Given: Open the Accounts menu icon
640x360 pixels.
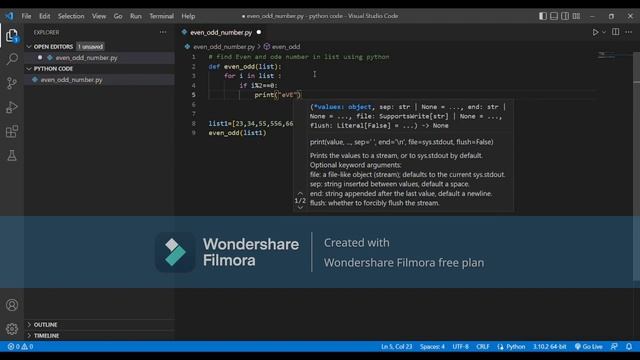Looking at the screenshot, I should [12, 305].
